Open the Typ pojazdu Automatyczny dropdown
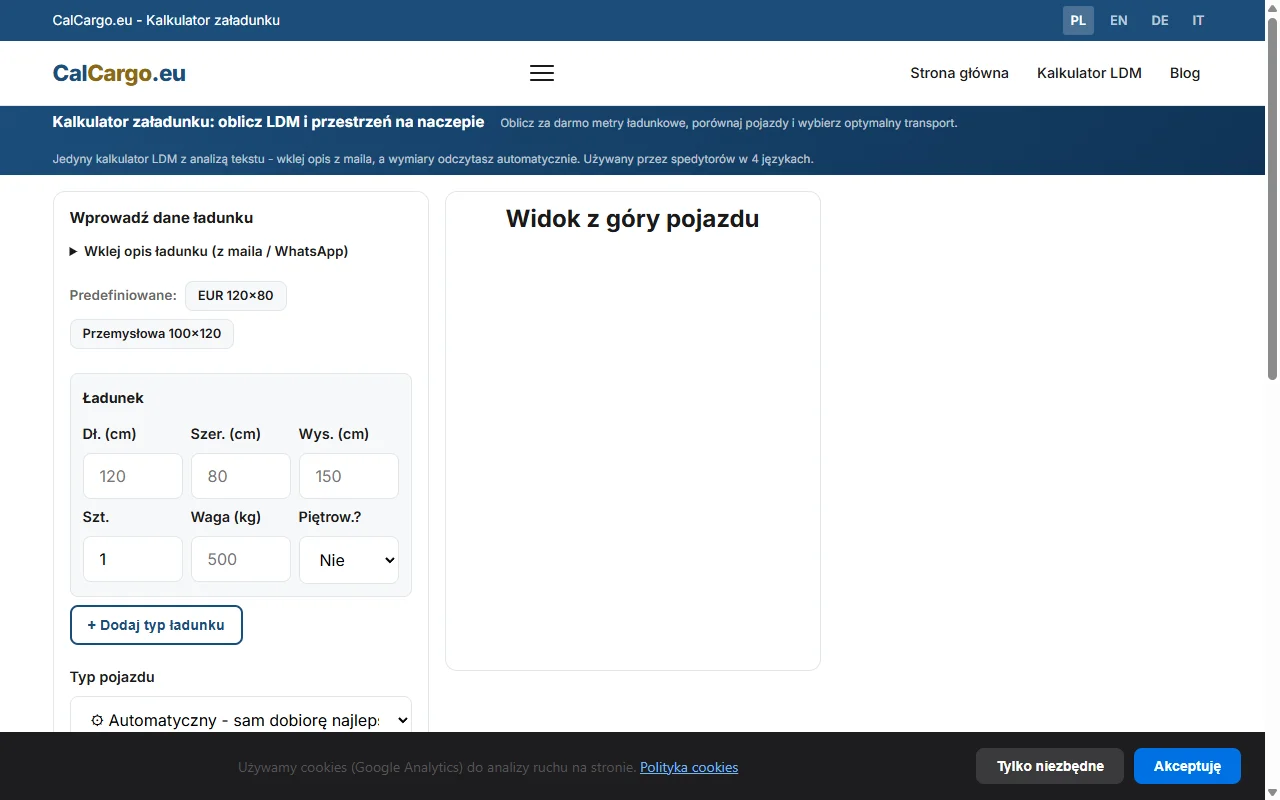 tap(240, 719)
